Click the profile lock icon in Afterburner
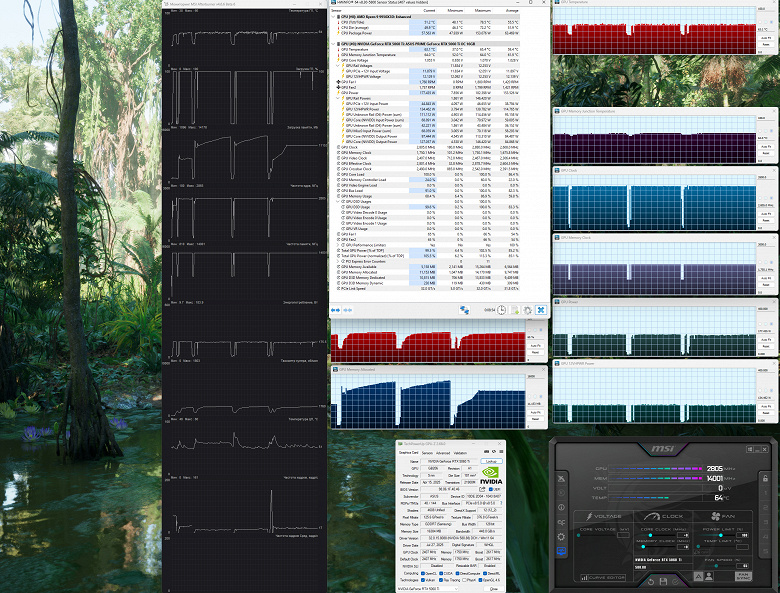The height and width of the screenshot is (593, 780). 766,478
